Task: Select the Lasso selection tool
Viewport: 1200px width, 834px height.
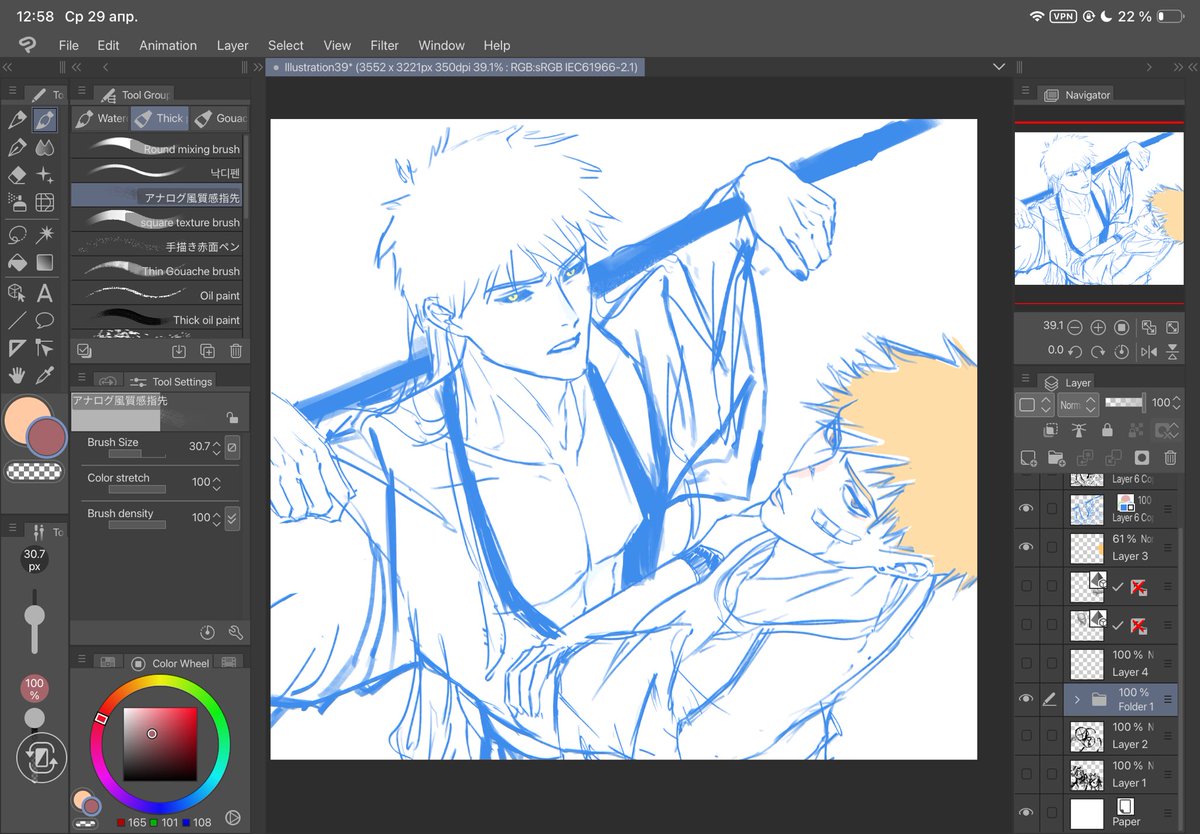Action: 17,235
